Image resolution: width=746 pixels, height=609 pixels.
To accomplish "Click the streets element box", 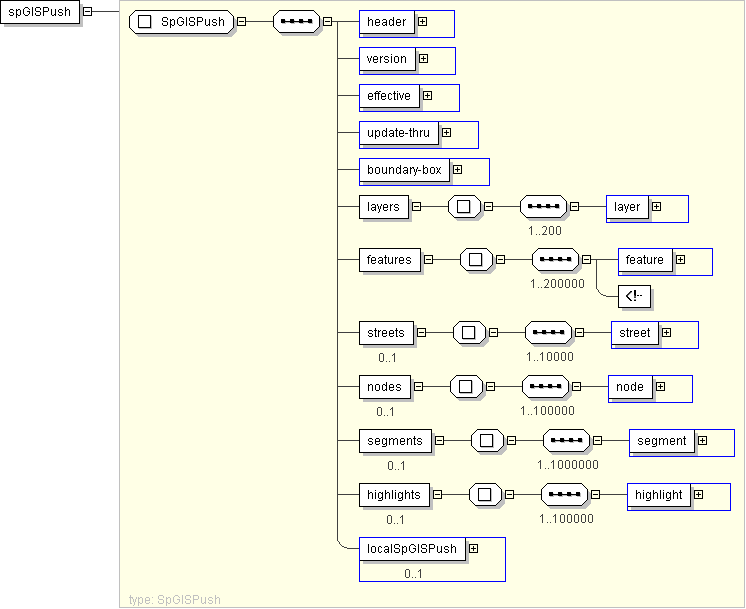I will pyautogui.click(x=386, y=333).
